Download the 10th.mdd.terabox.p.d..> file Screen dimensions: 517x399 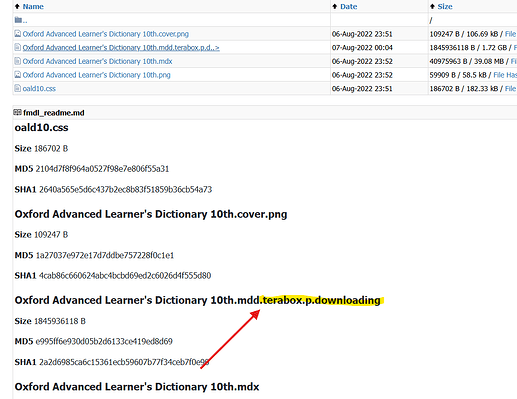121,48
